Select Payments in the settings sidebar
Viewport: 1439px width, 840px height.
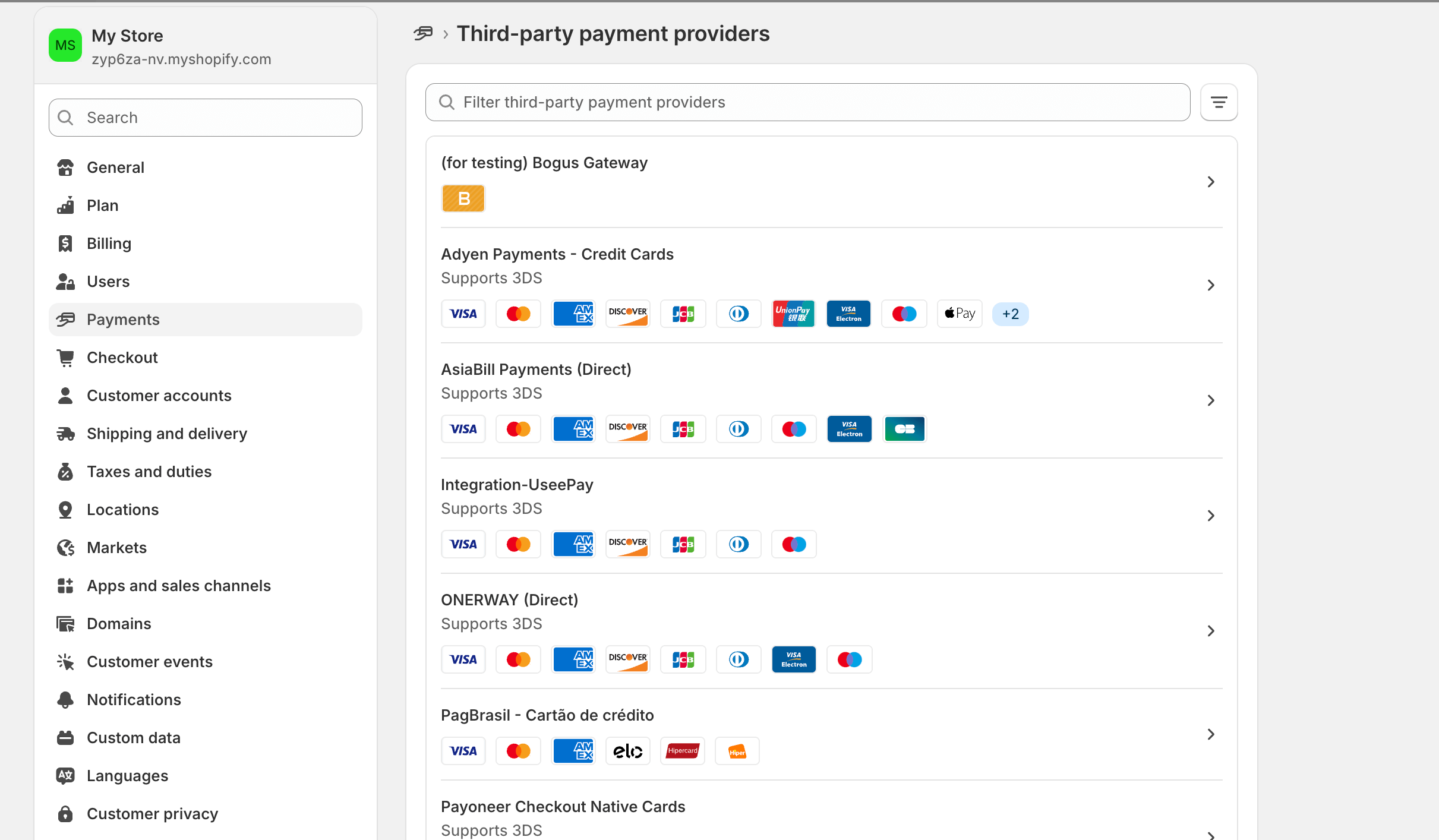(x=206, y=320)
